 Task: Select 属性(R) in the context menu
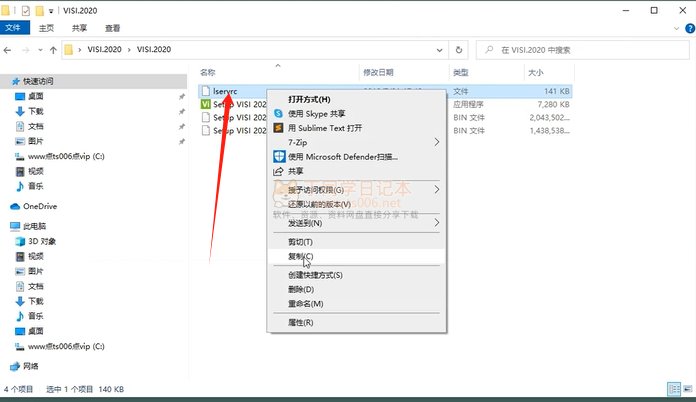300,323
